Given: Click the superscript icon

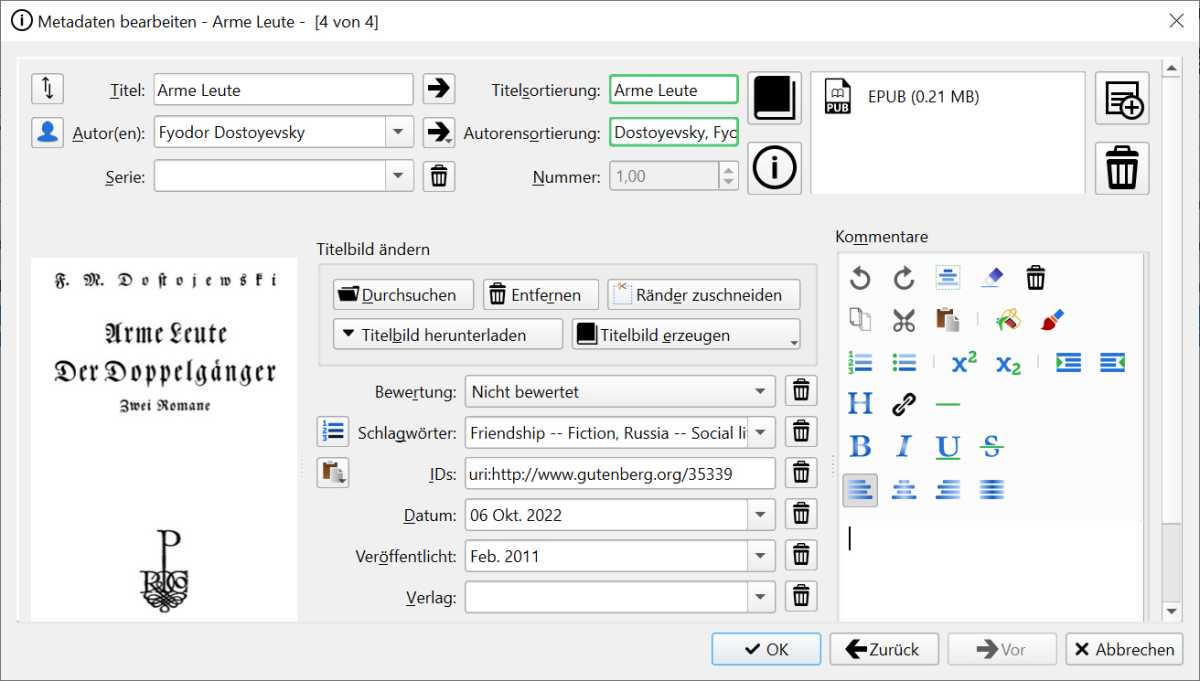Looking at the screenshot, I should 963,363.
